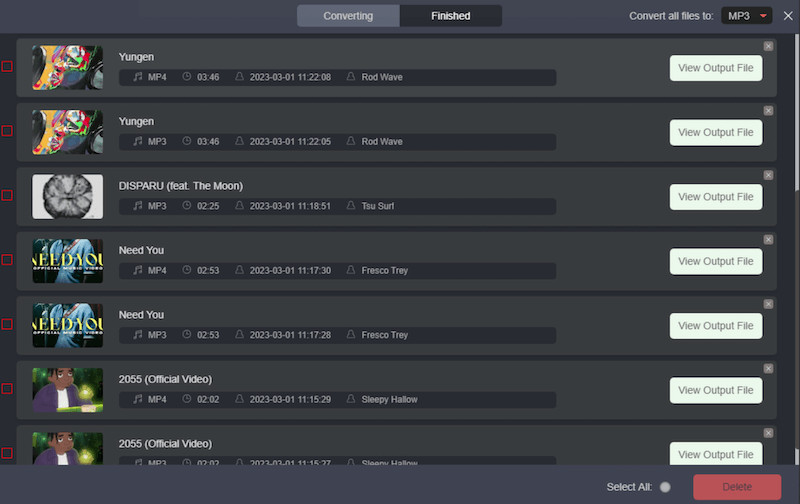Click the date icon beside 2023-03-01 11:17:28
This screenshot has width=800, height=504.
pyautogui.click(x=239, y=334)
